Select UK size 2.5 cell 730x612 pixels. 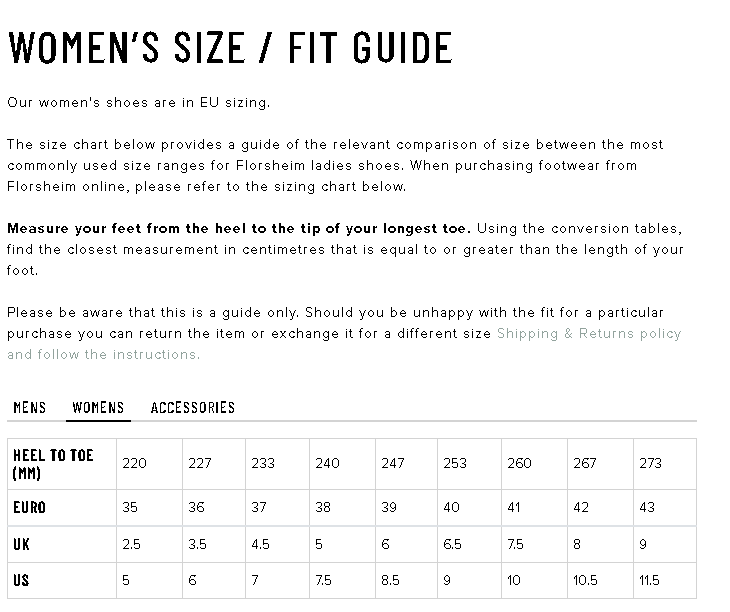click(x=131, y=544)
